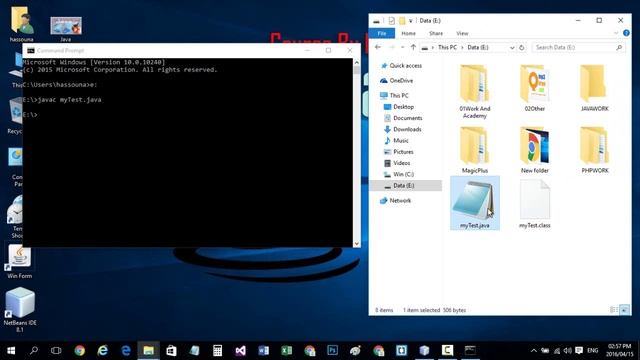The height and width of the screenshot is (360, 640).
Task: Select the PHPWORK folder
Action: click(595, 150)
